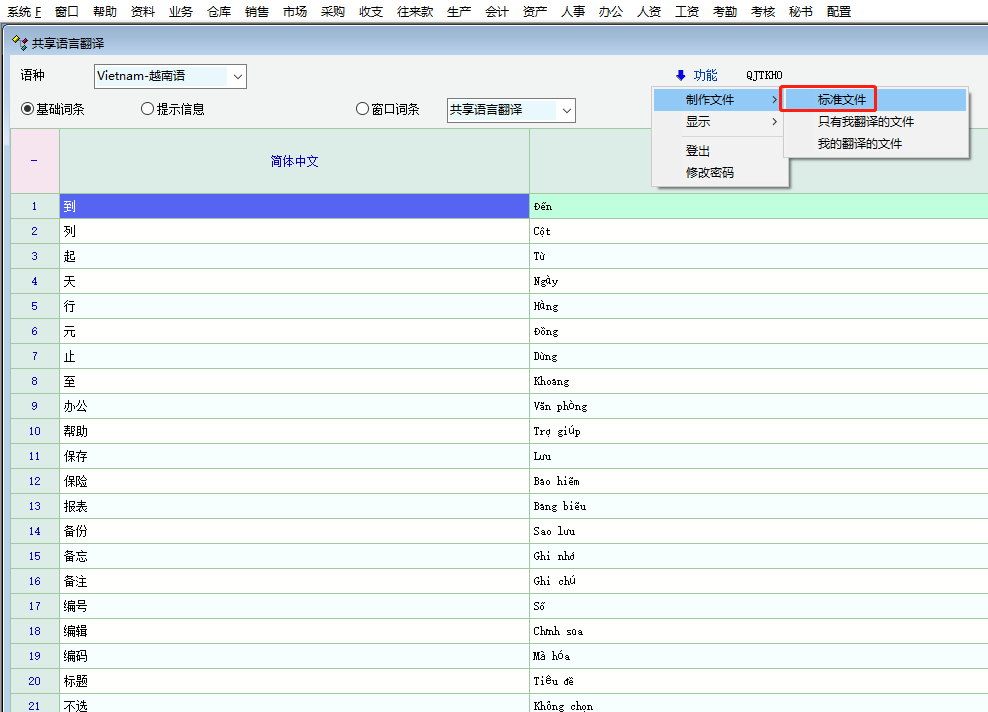Image resolution: width=988 pixels, height=712 pixels.
Task: Select row number 10 header
Action: pyautogui.click(x=34, y=431)
